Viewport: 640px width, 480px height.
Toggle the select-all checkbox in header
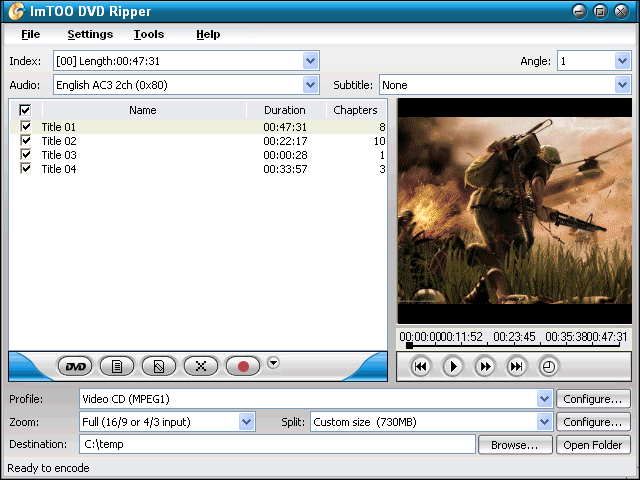25,110
